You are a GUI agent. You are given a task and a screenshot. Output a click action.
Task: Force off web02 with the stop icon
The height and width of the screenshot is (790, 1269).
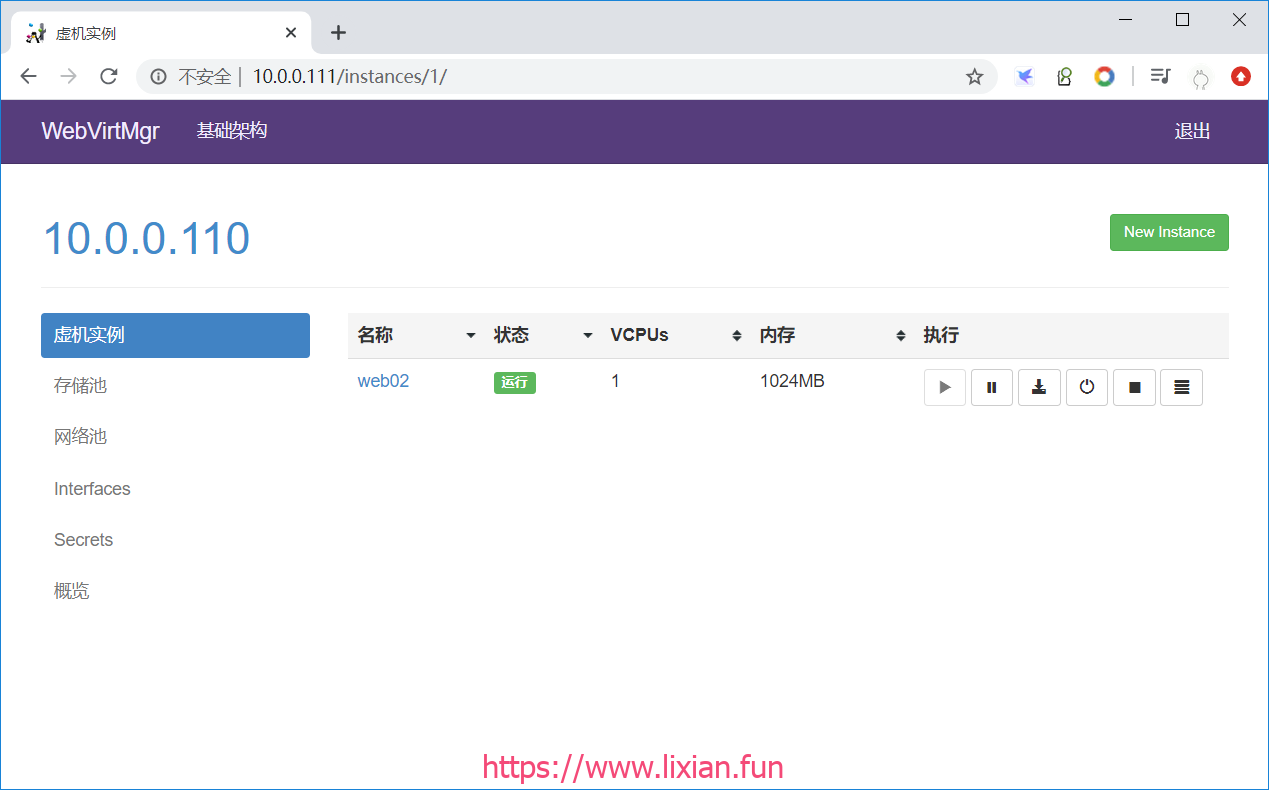pyautogui.click(x=1134, y=387)
